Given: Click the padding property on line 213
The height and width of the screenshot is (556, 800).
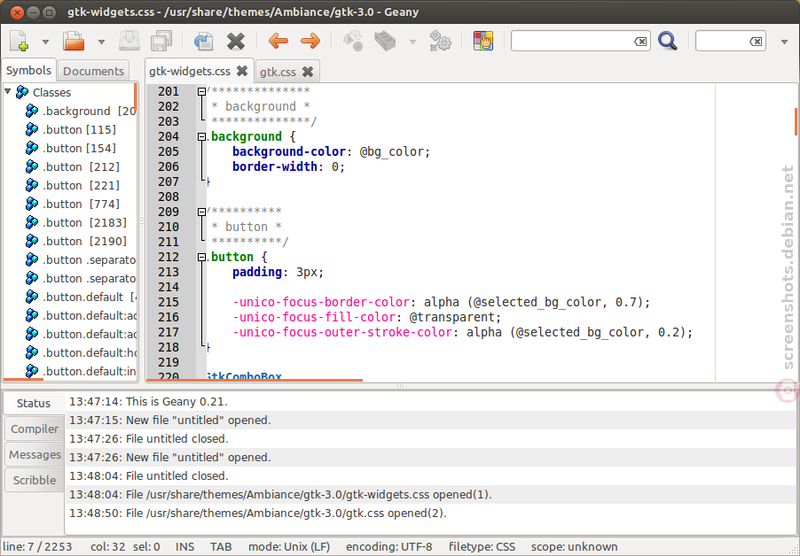Looking at the screenshot, I should pyautogui.click(x=257, y=272).
